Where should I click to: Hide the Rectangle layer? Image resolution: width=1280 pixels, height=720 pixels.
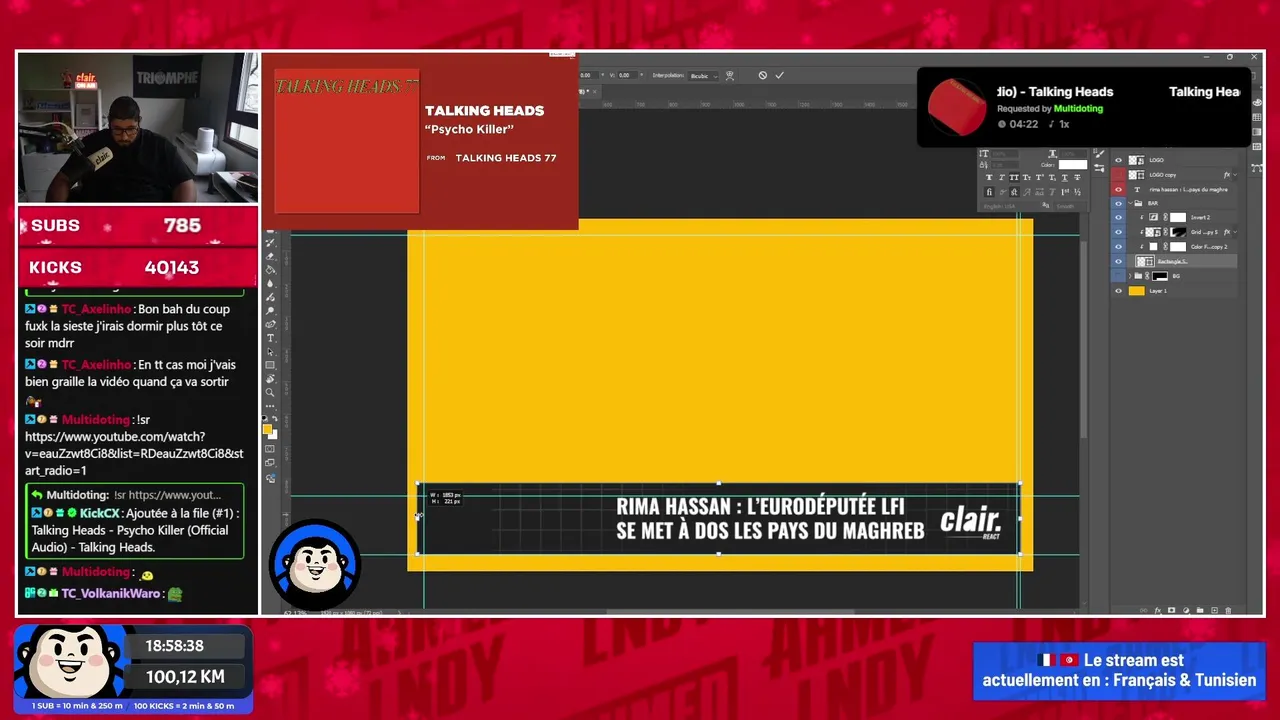(x=1118, y=261)
